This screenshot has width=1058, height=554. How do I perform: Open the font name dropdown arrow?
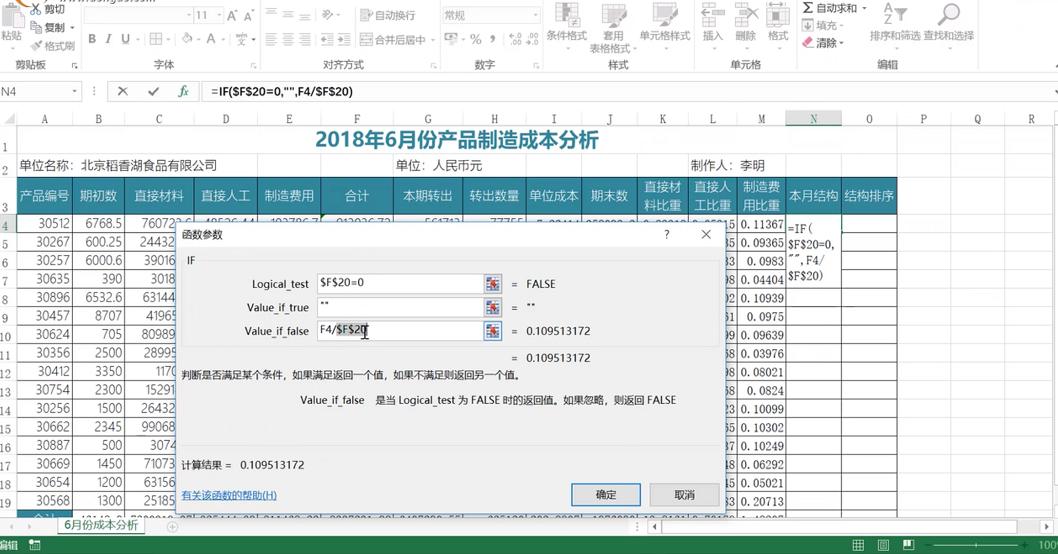189,15
